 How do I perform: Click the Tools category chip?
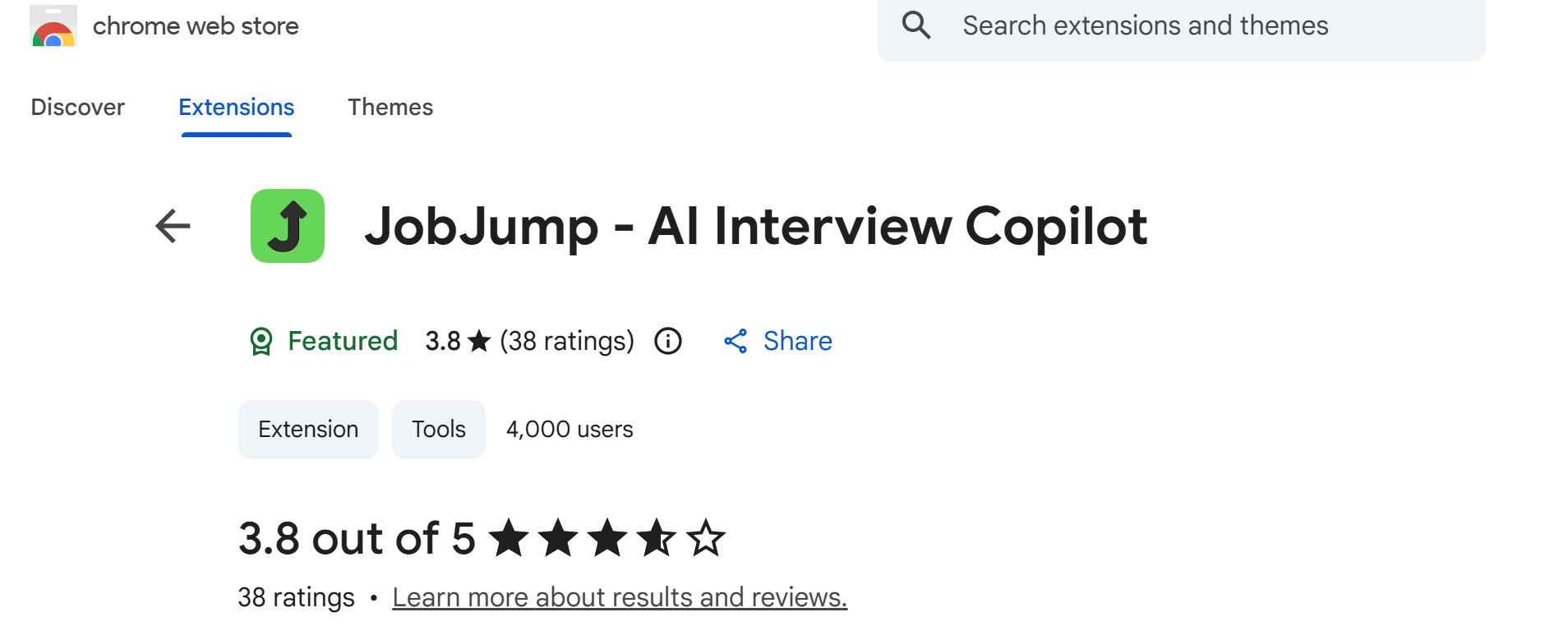pos(439,430)
